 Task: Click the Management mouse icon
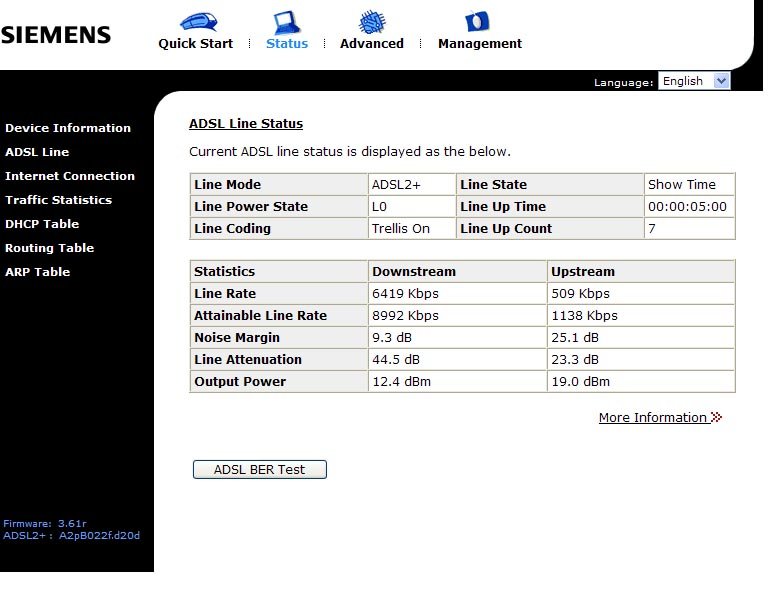point(477,22)
